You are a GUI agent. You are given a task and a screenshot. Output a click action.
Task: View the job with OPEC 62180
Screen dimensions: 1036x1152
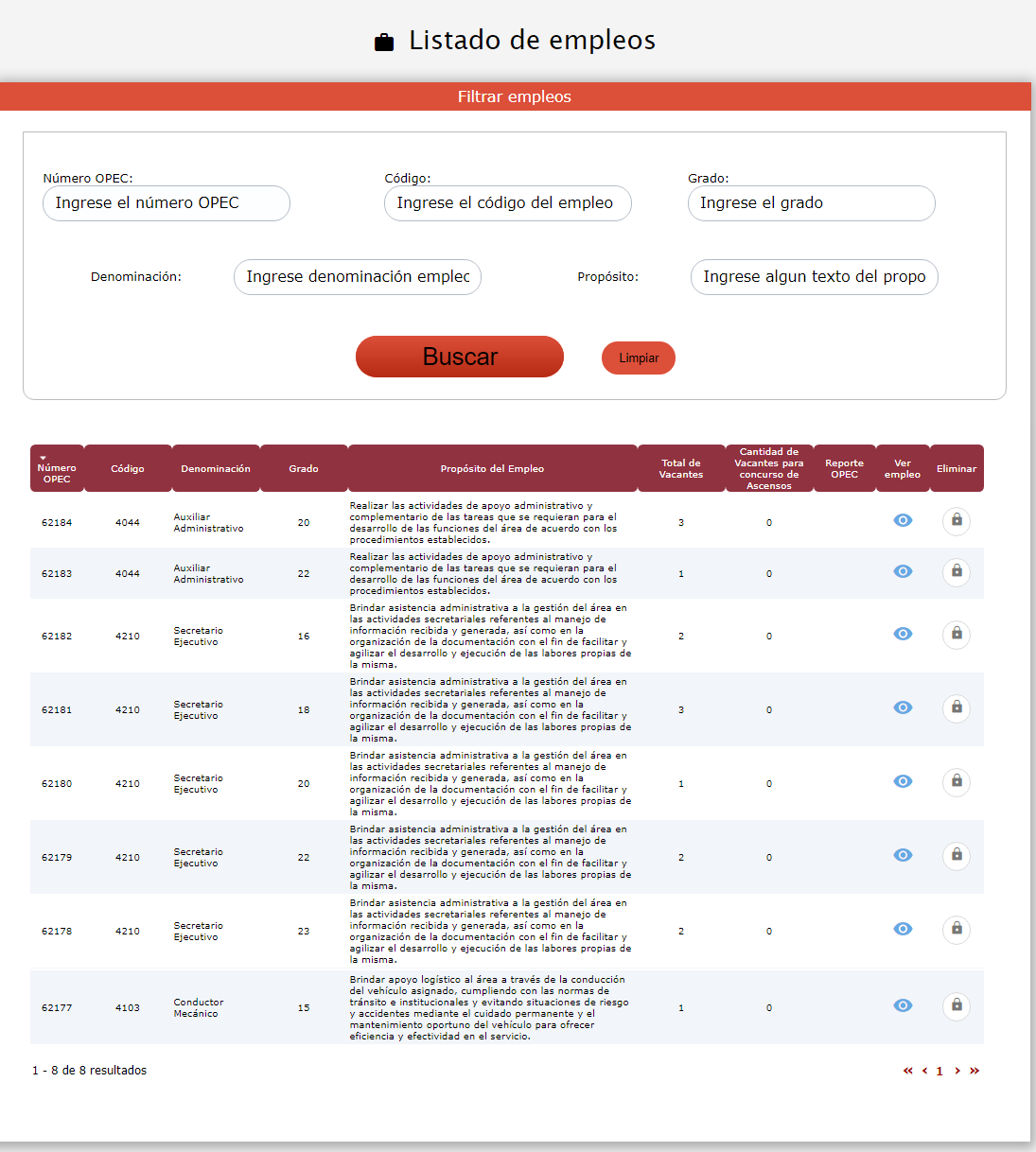pyautogui.click(x=903, y=781)
